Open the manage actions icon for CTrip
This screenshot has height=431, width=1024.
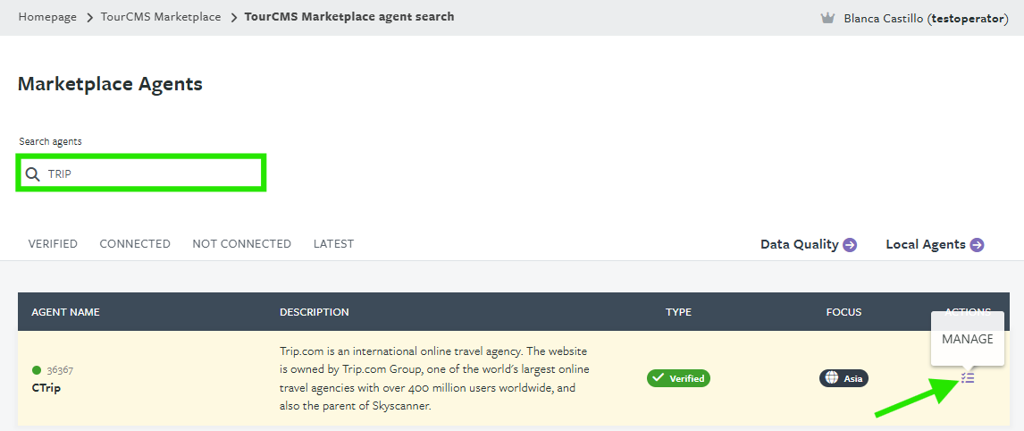click(x=968, y=377)
